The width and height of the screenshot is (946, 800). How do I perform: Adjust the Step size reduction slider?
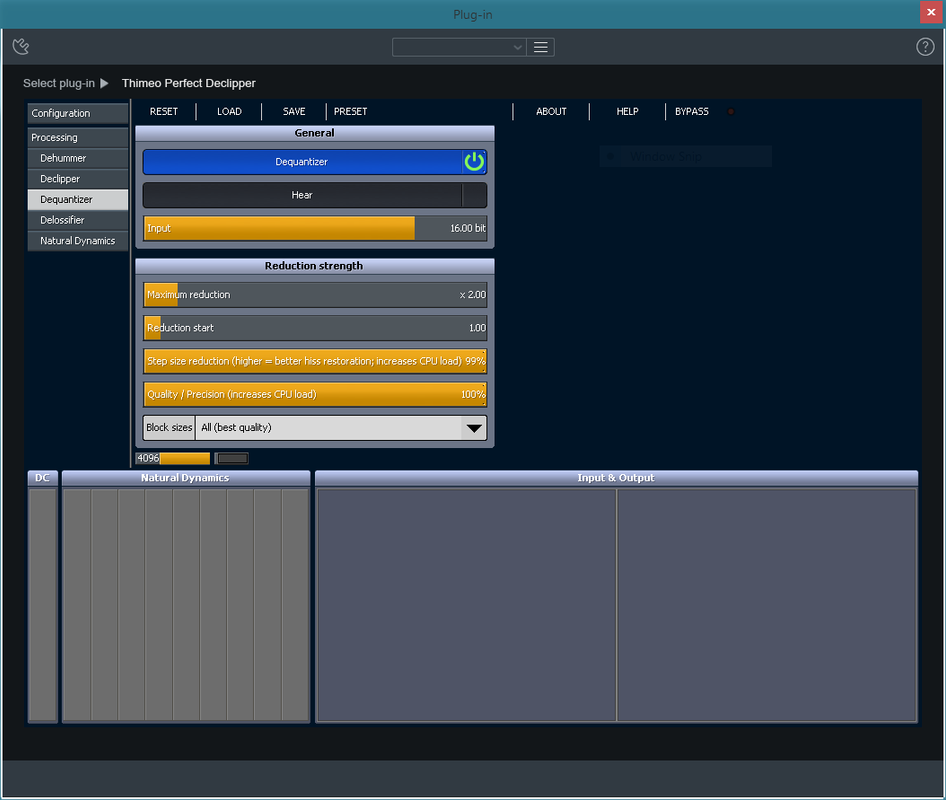pos(315,361)
